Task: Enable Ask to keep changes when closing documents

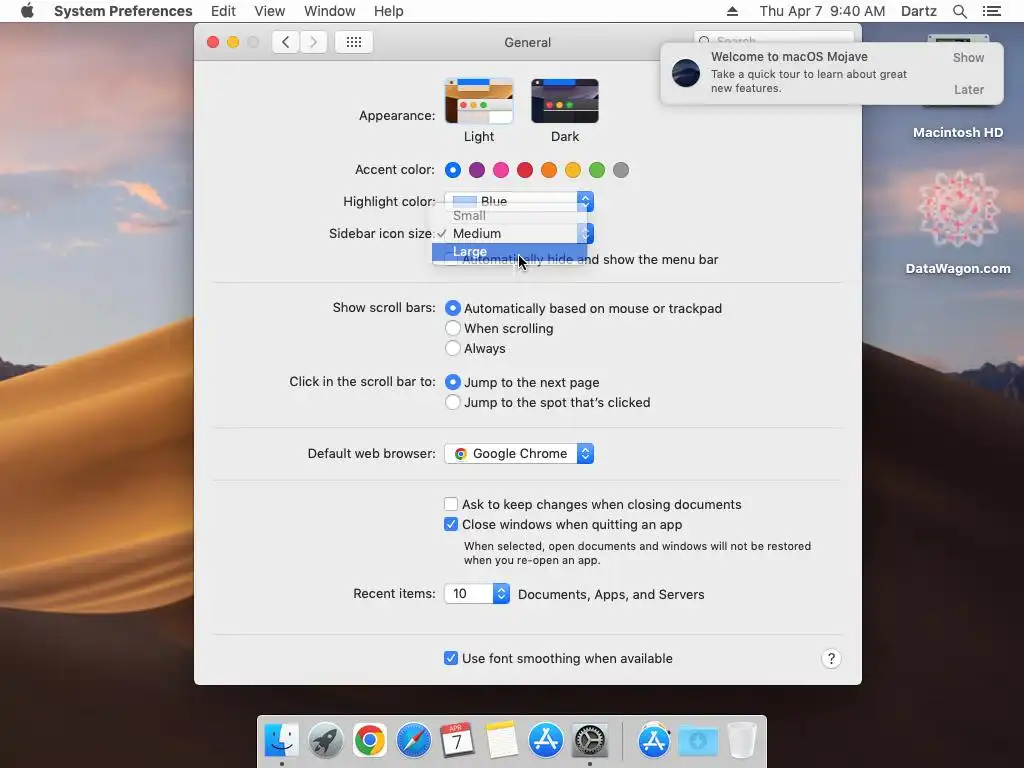Action: pyautogui.click(x=451, y=504)
